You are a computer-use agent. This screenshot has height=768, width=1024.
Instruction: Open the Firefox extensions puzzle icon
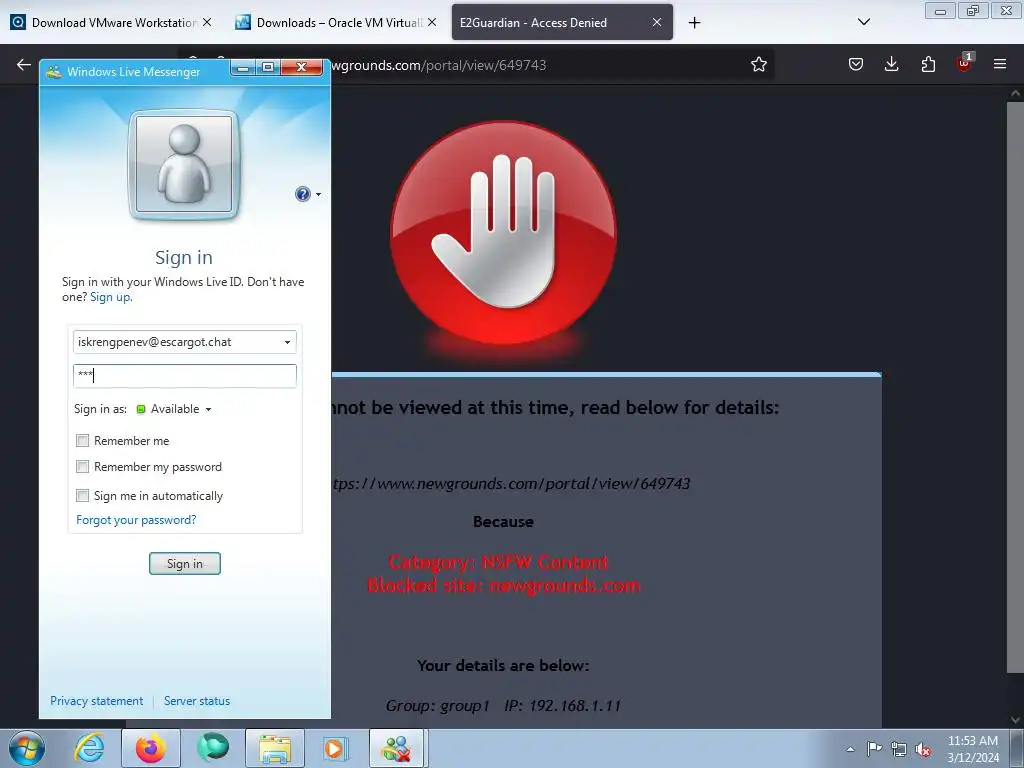click(x=928, y=64)
